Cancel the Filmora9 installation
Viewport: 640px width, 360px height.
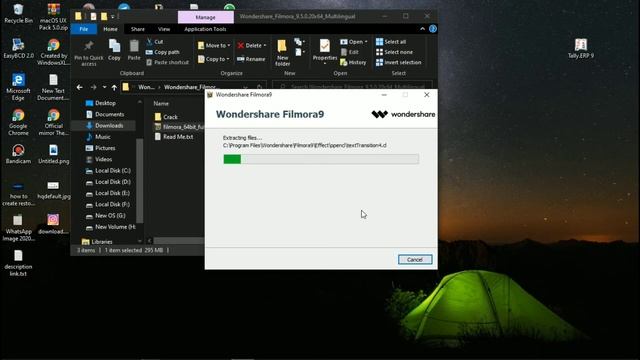[415, 260]
